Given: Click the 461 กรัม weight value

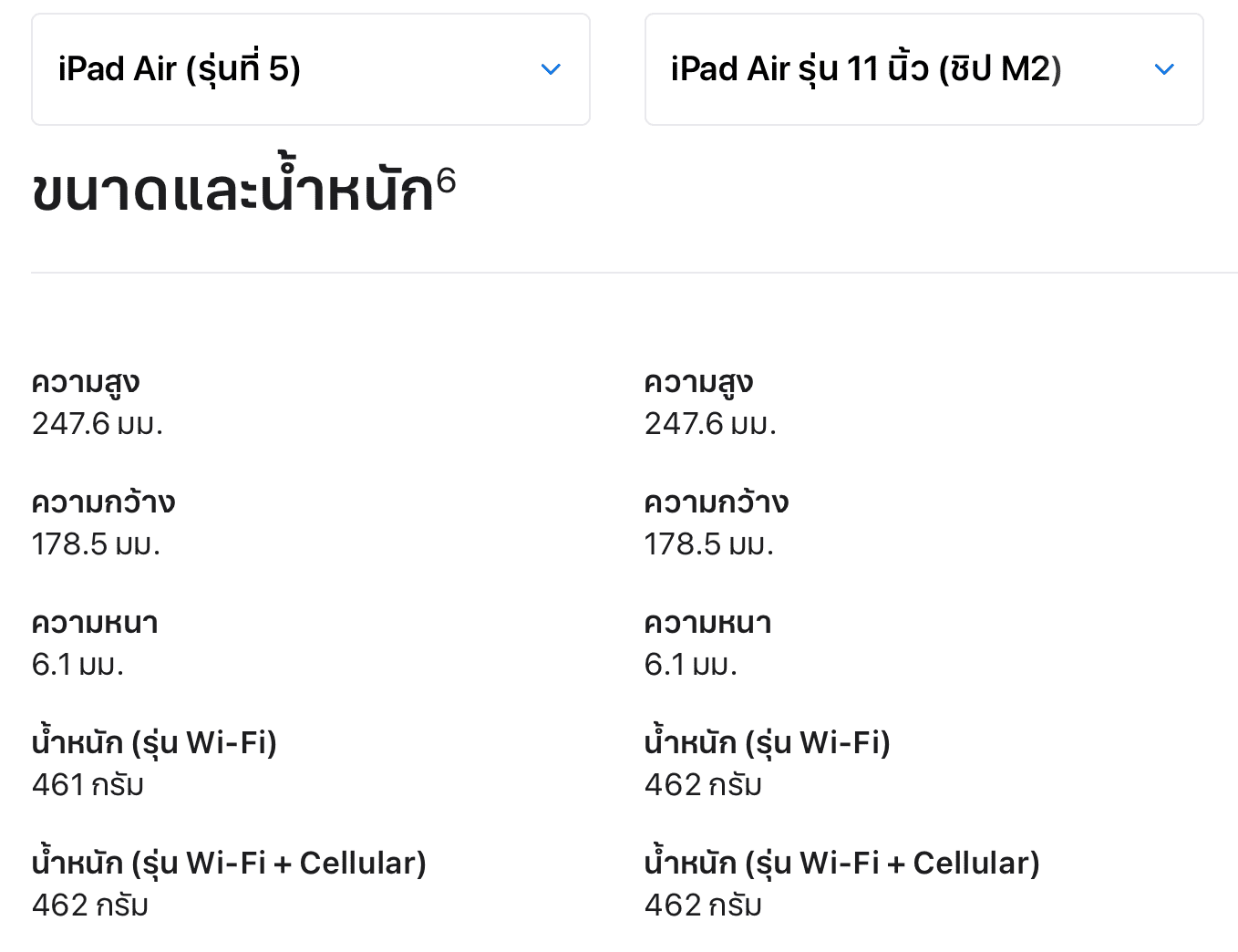Looking at the screenshot, I should coord(88,784).
